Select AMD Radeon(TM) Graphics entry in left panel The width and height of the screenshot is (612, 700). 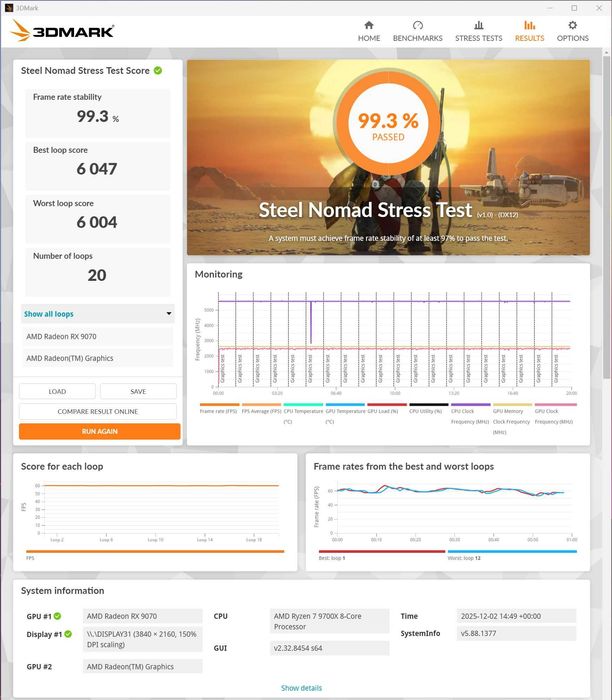click(97, 358)
